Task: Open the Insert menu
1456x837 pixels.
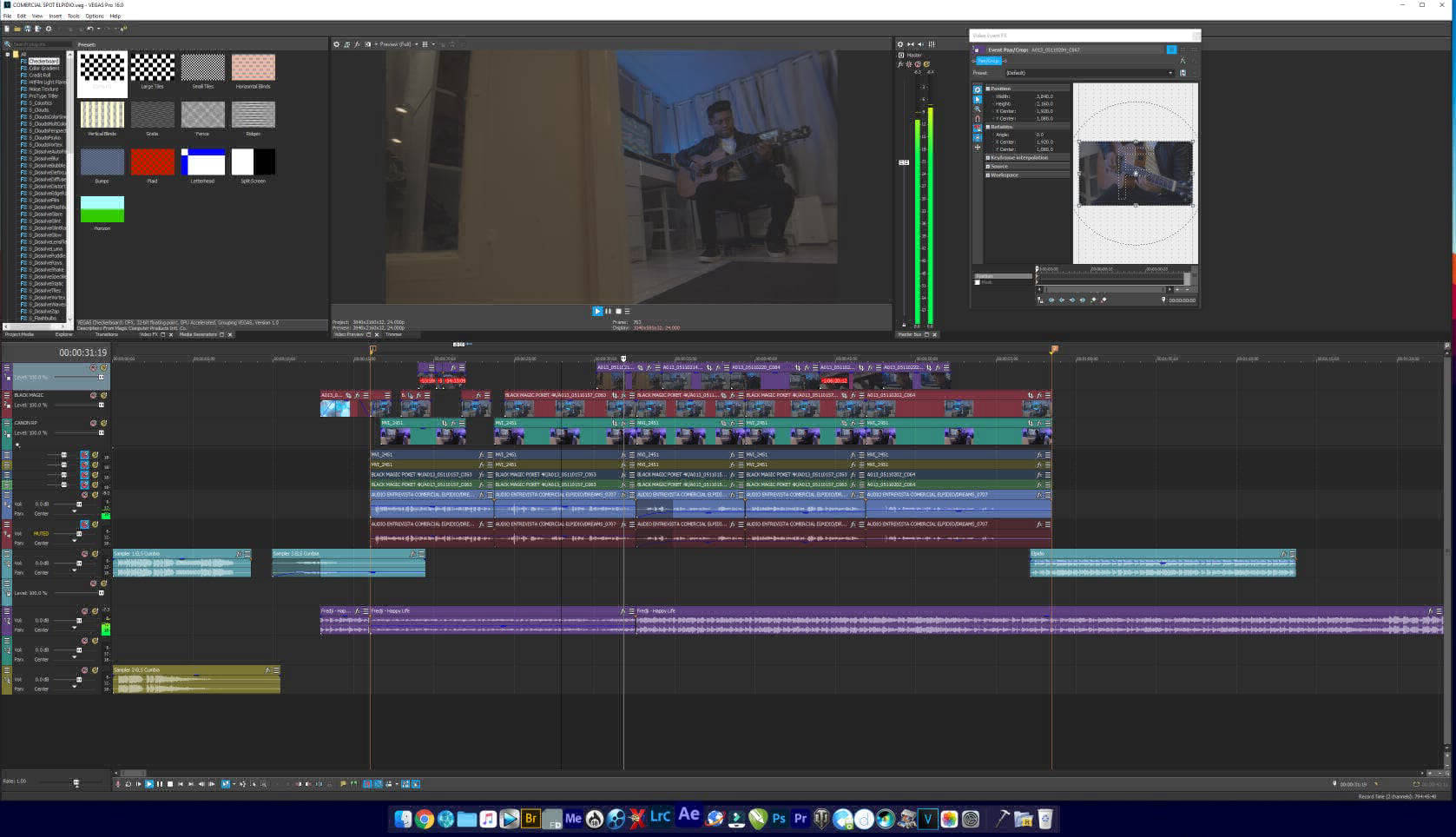Action: pos(56,16)
